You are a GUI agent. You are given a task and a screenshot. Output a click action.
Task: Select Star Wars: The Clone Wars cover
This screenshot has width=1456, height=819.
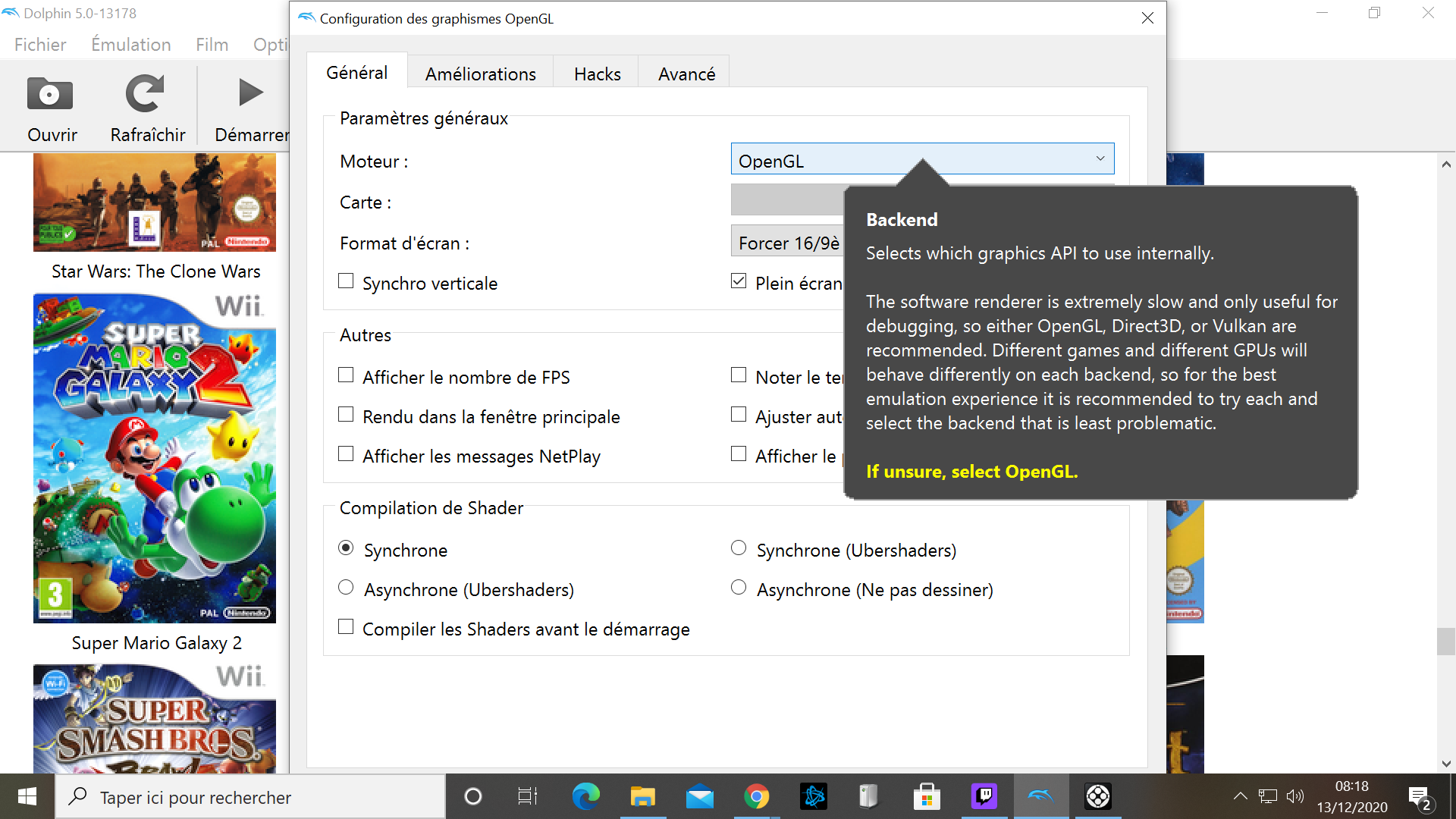155,202
